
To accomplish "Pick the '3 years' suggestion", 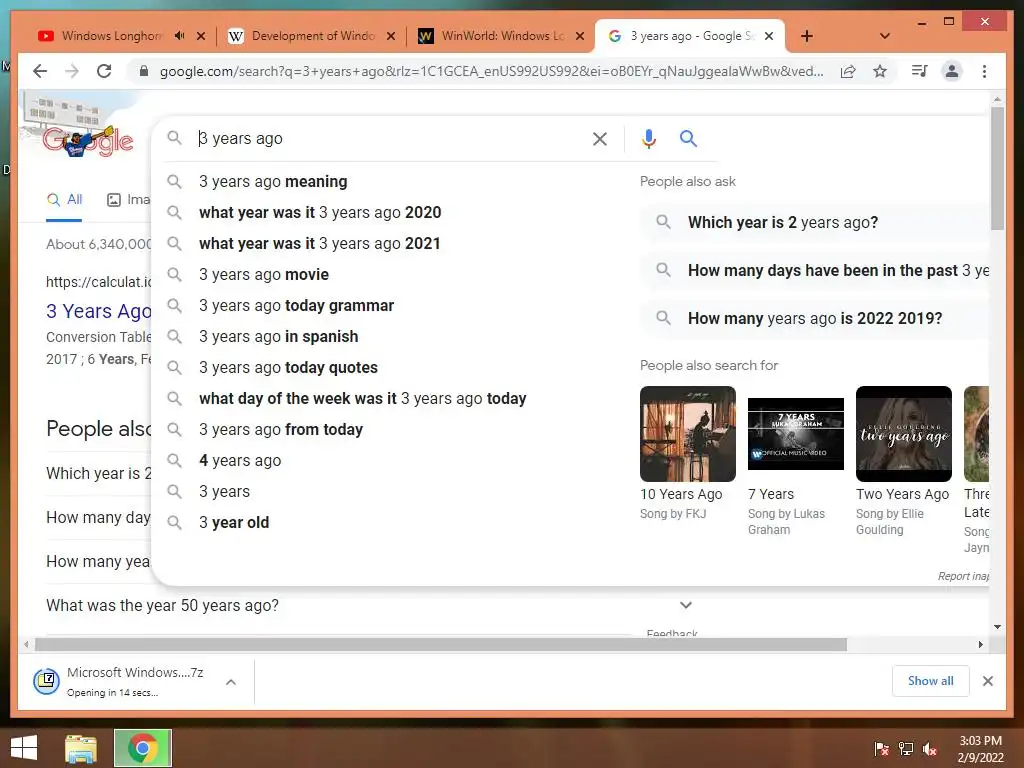I will point(224,492).
